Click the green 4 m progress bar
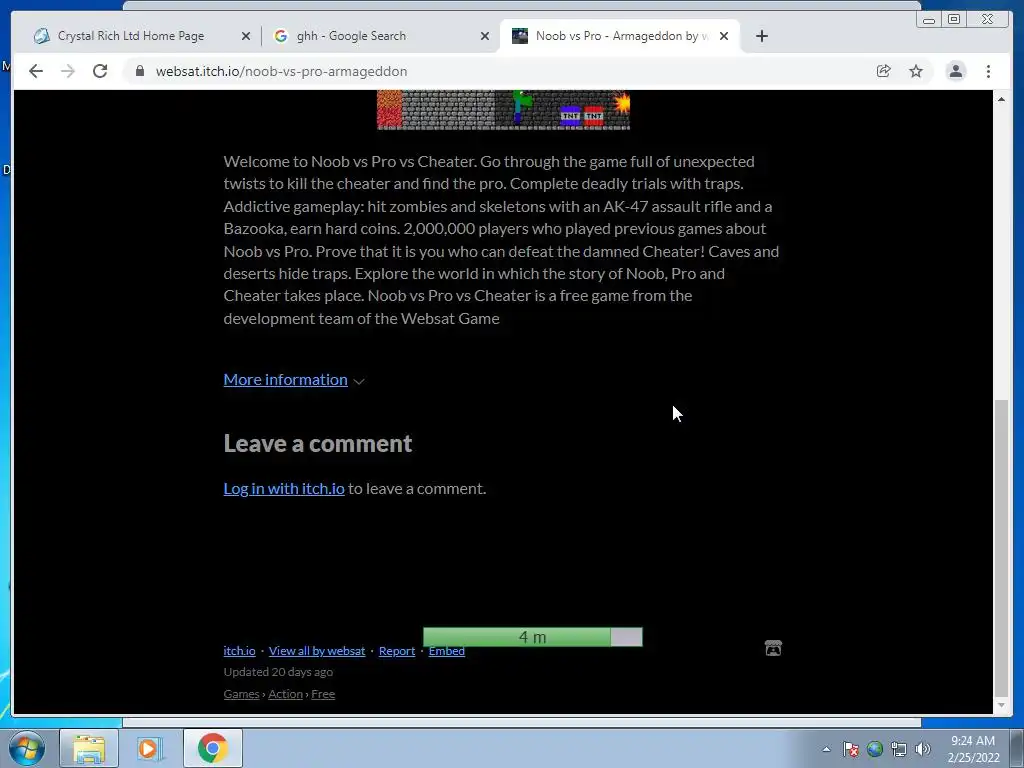1024x768 pixels. tap(533, 637)
